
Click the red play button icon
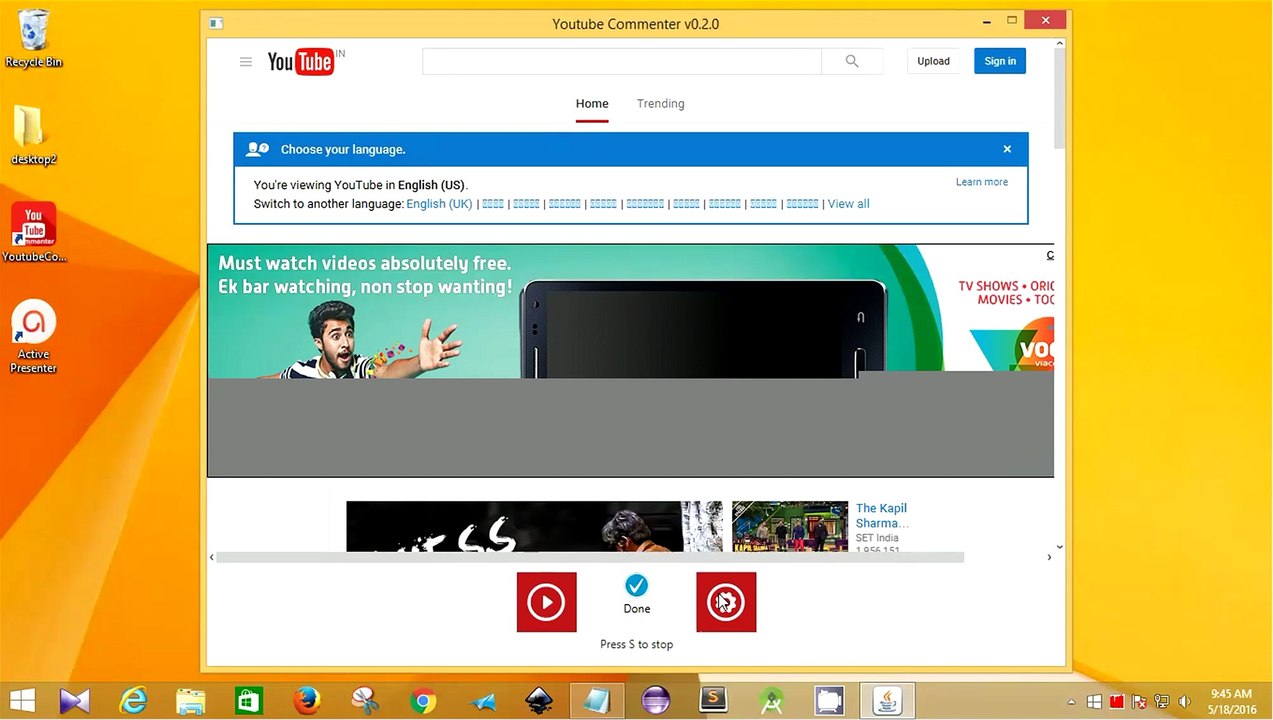coord(546,602)
